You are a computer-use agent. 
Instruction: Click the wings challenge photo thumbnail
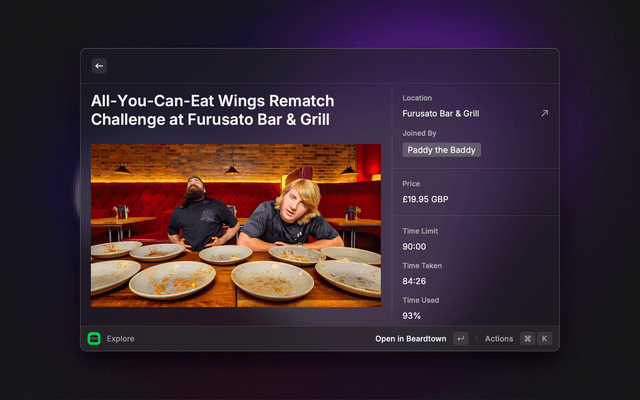click(x=236, y=225)
